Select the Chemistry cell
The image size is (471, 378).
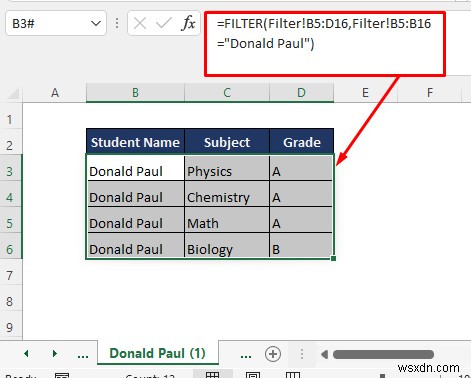[227, 194]
